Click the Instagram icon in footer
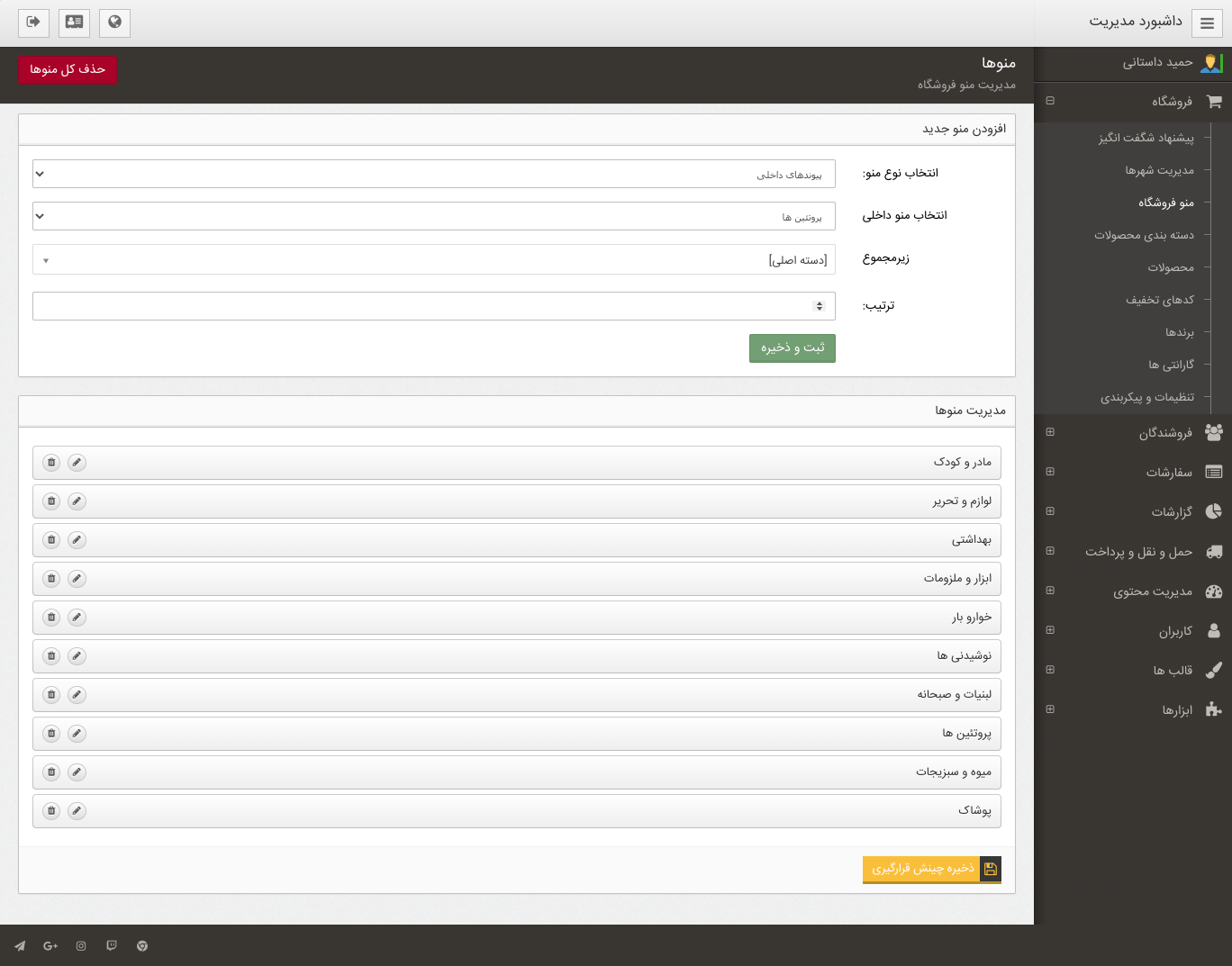1232x966 pixels. (81, 946)
